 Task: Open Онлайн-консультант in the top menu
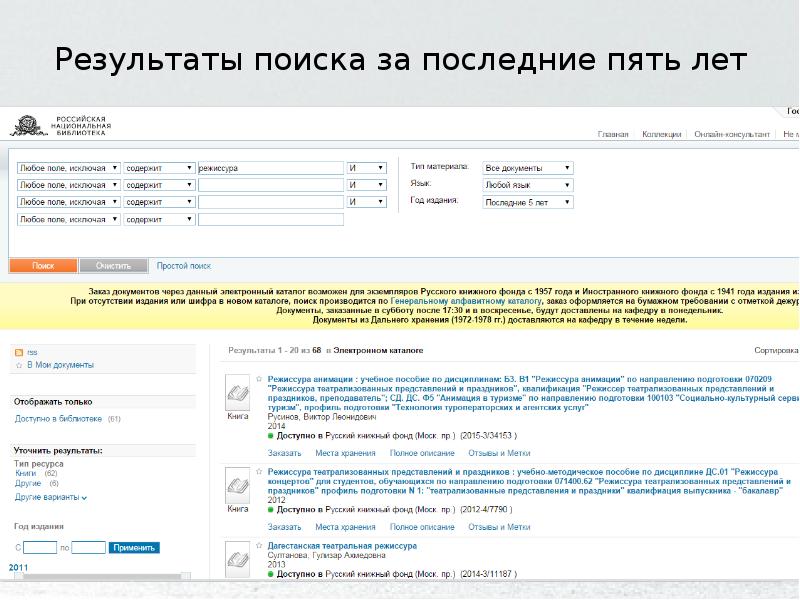[733, 134]
